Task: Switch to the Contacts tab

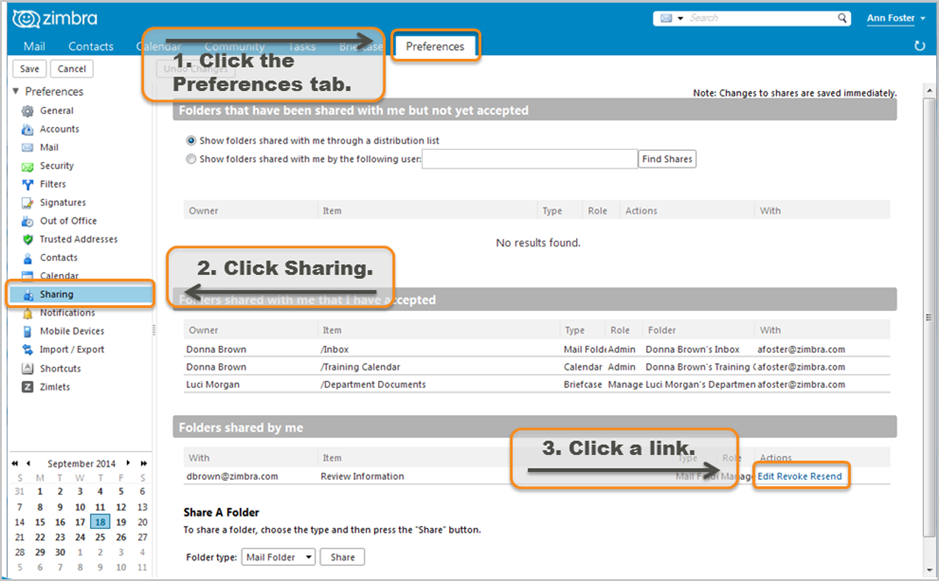Action: point(90,46)
